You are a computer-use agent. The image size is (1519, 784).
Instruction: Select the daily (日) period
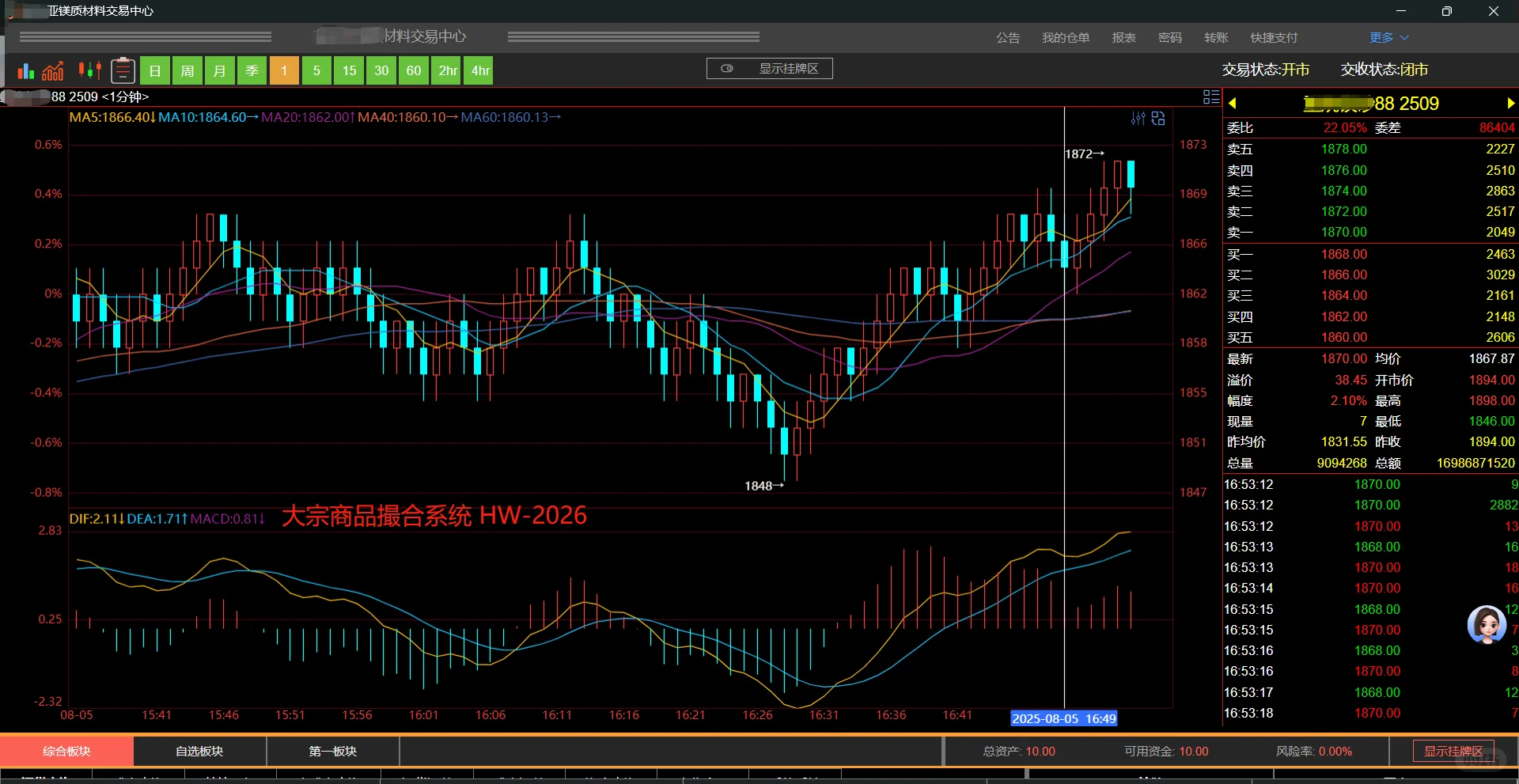(155, 70)
